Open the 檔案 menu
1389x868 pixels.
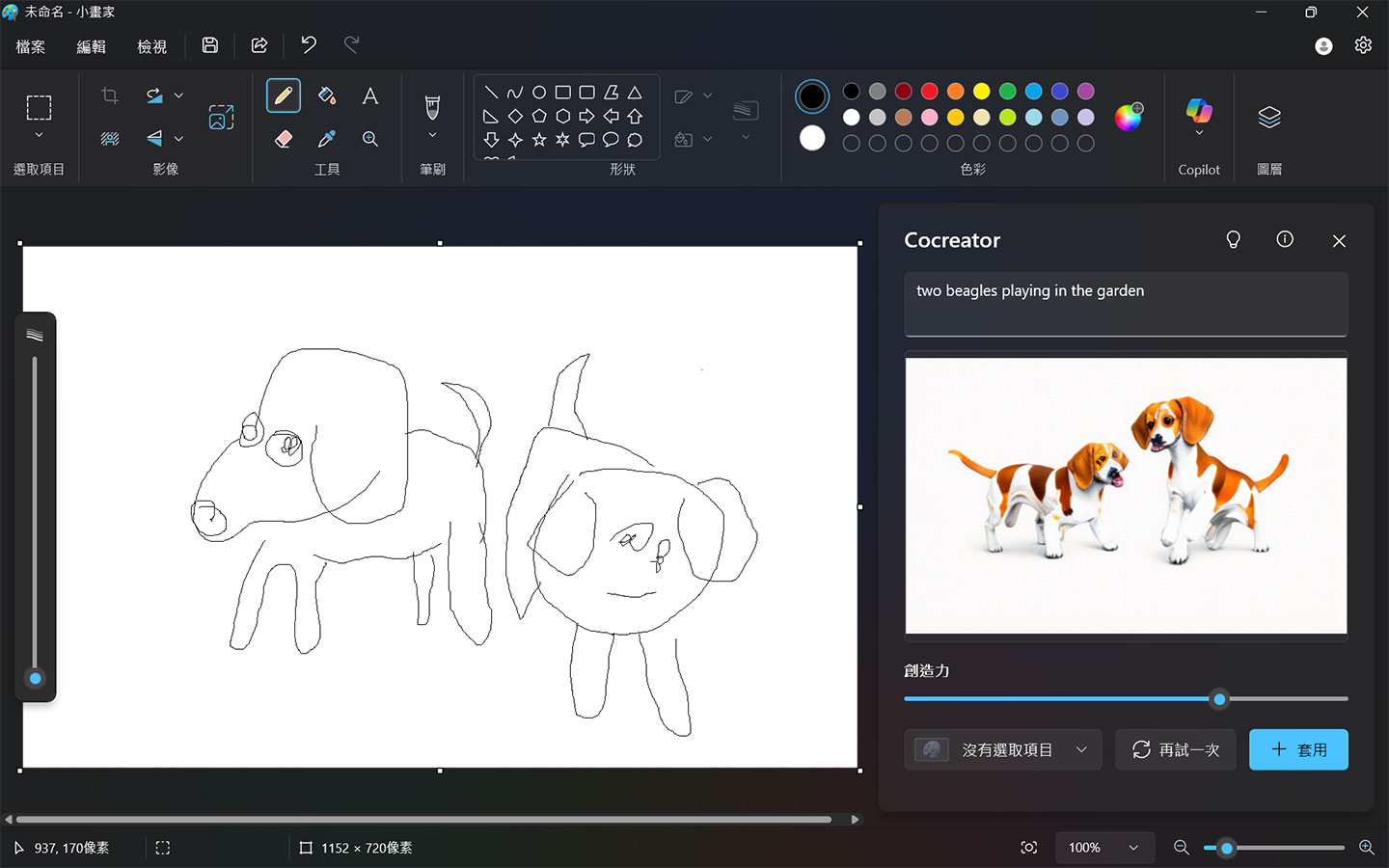(x=31, y=46)
